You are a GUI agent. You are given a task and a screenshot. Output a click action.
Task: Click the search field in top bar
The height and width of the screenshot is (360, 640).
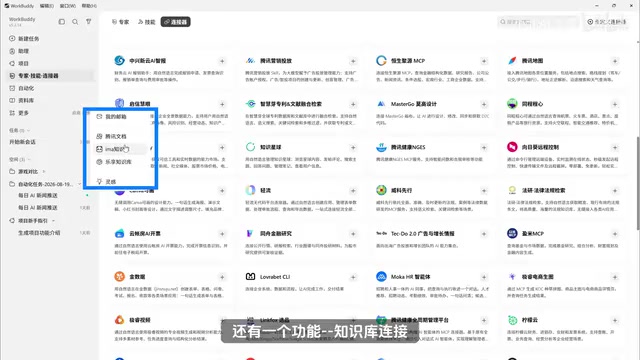tap(538, 22)
